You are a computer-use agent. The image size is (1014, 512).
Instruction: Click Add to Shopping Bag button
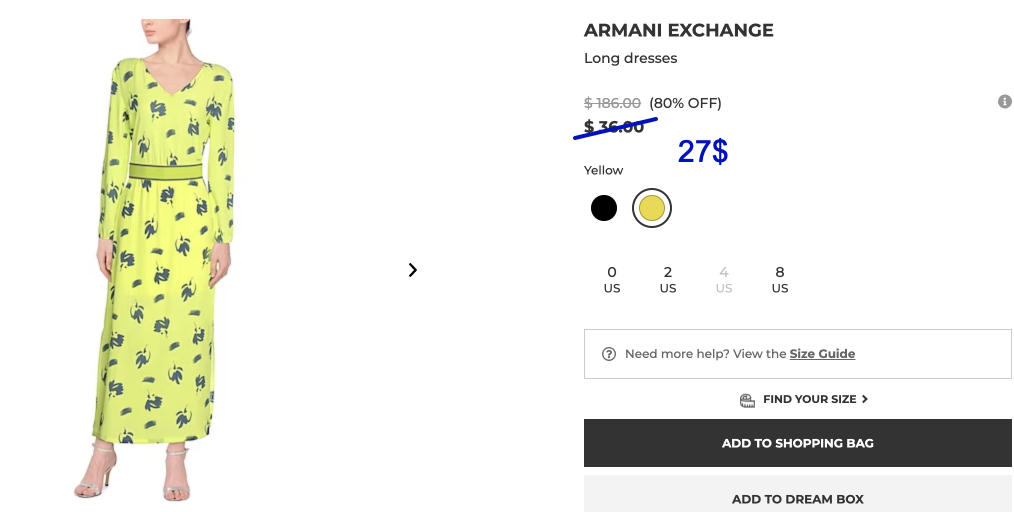(797, 443)
